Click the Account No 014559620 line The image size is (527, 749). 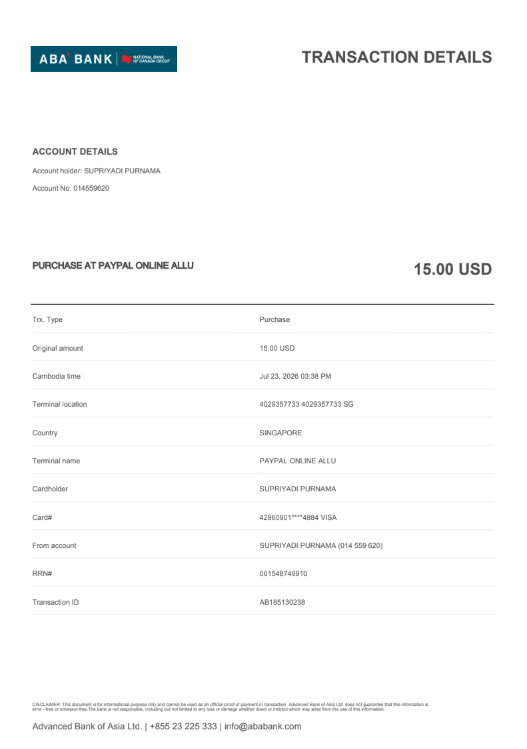pos(71,188)
